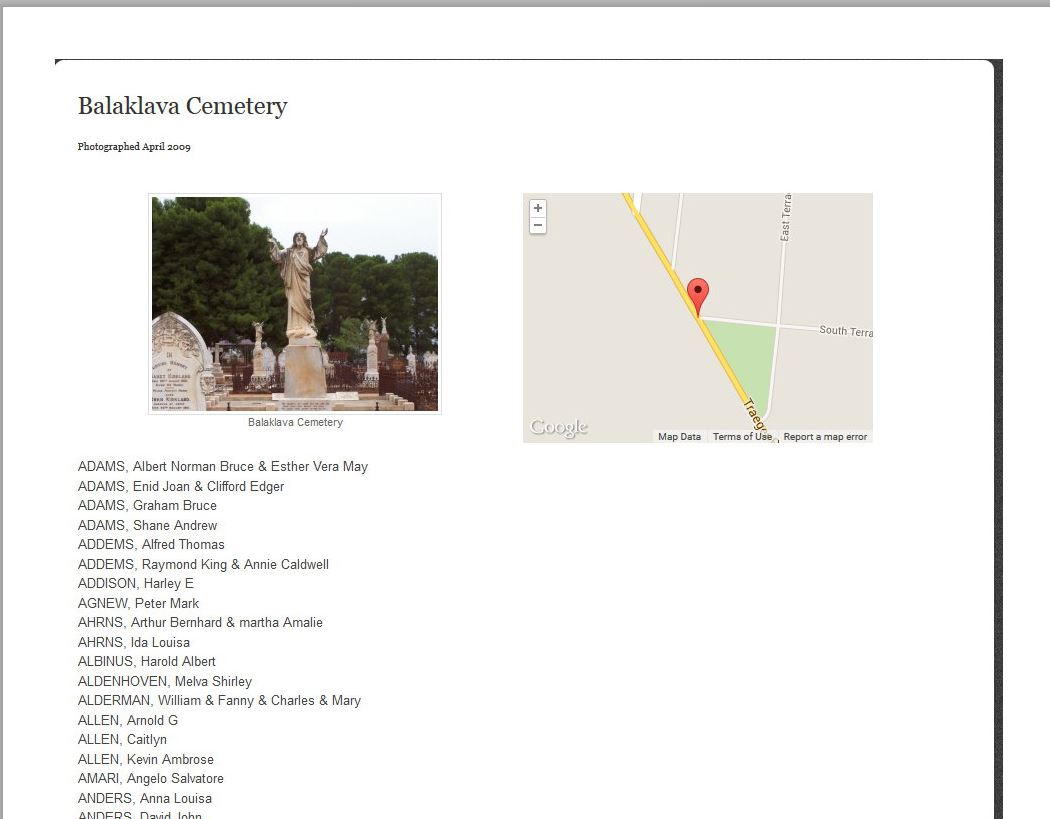Open Terms of Use link
Screen dimensions: 1050x819
[x=742, y=437]
